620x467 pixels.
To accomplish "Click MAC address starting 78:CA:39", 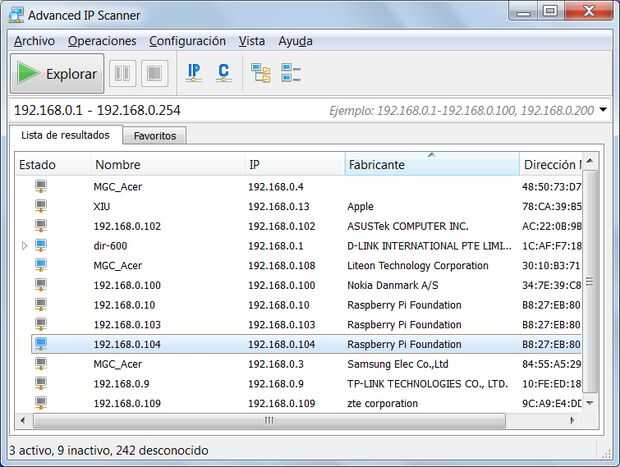I will point(552,206).
